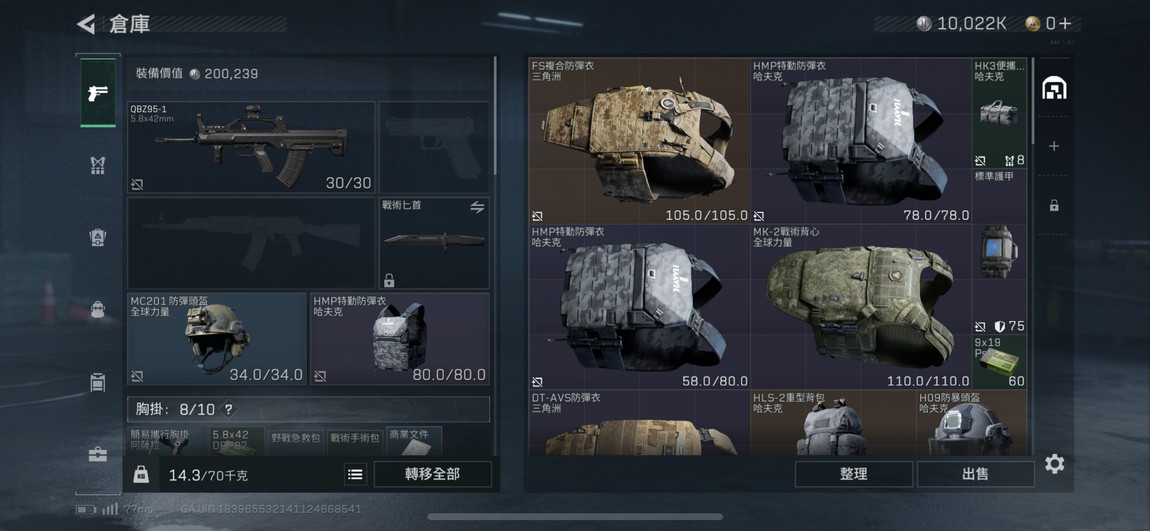Open the list view icon beside 轉移全部
This screenshot has width=1150, height=531.
pos(355,475)
